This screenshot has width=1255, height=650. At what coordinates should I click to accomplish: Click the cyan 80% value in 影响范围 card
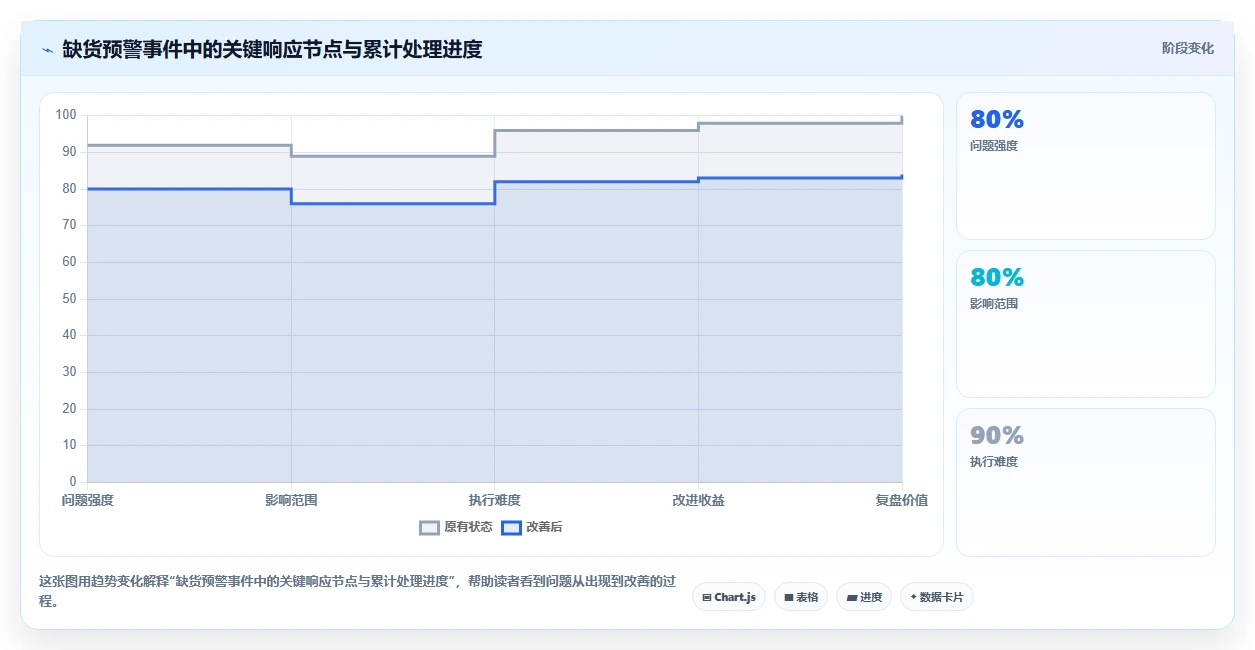997,277
